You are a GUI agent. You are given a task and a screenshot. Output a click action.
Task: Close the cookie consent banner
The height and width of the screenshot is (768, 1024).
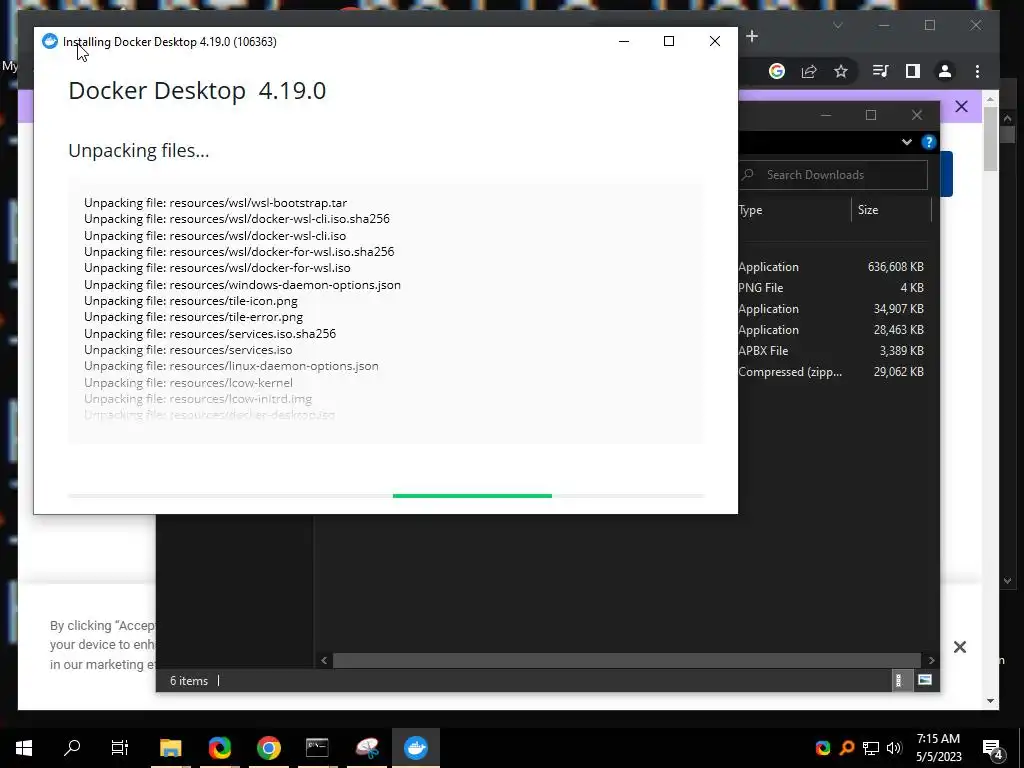959,647
